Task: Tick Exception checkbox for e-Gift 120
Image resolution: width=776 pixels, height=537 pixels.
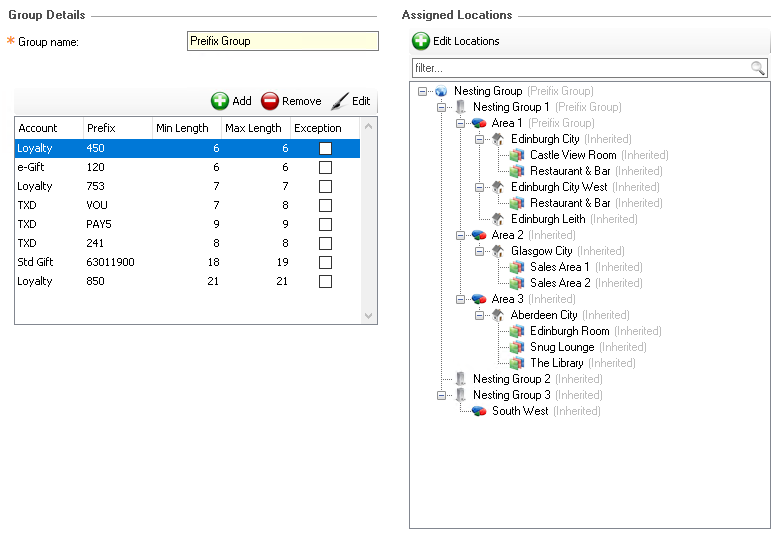Action: (x=325, y=167)
